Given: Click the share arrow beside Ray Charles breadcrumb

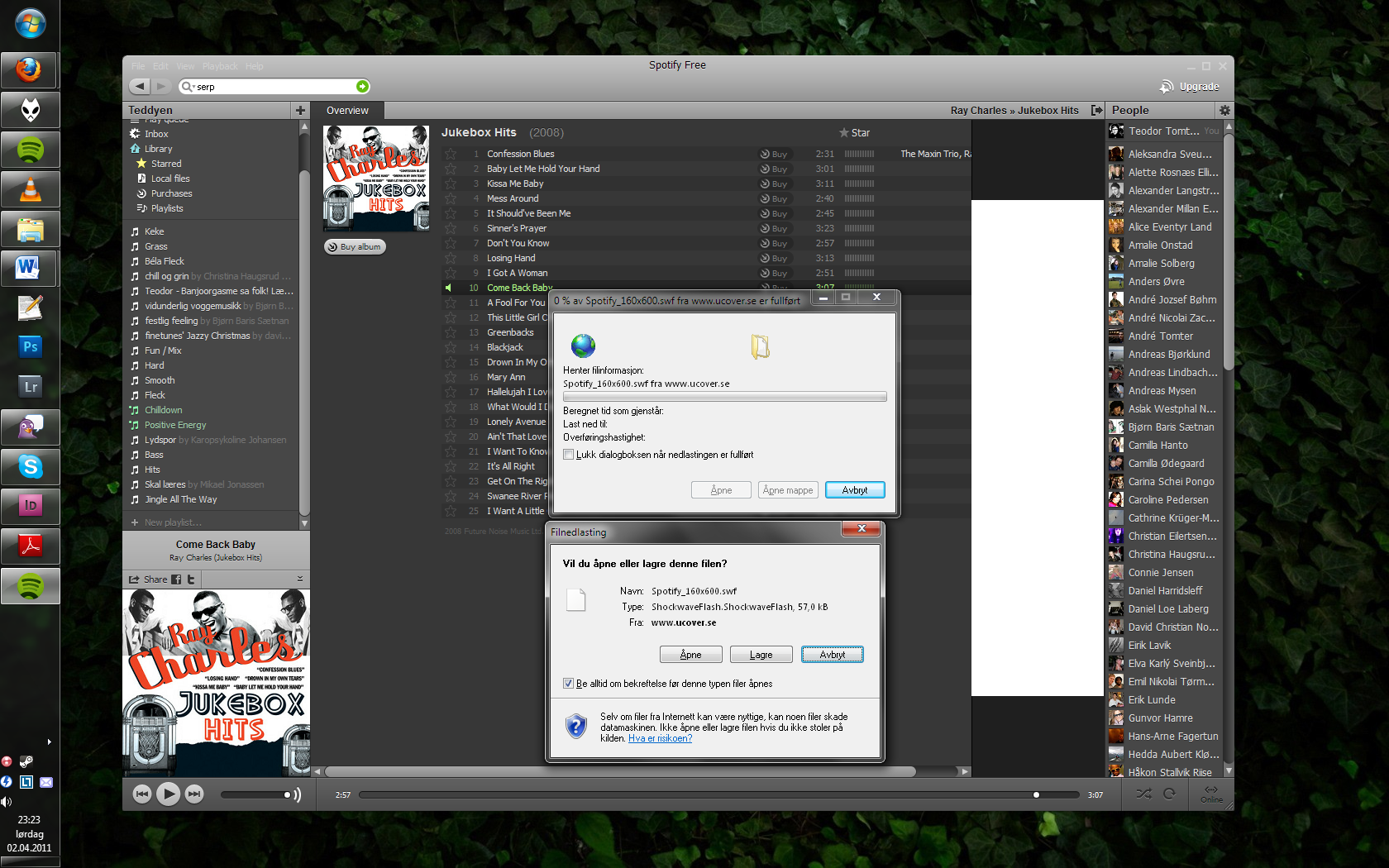Looking at the screenshot, I should click(1096, 110).
